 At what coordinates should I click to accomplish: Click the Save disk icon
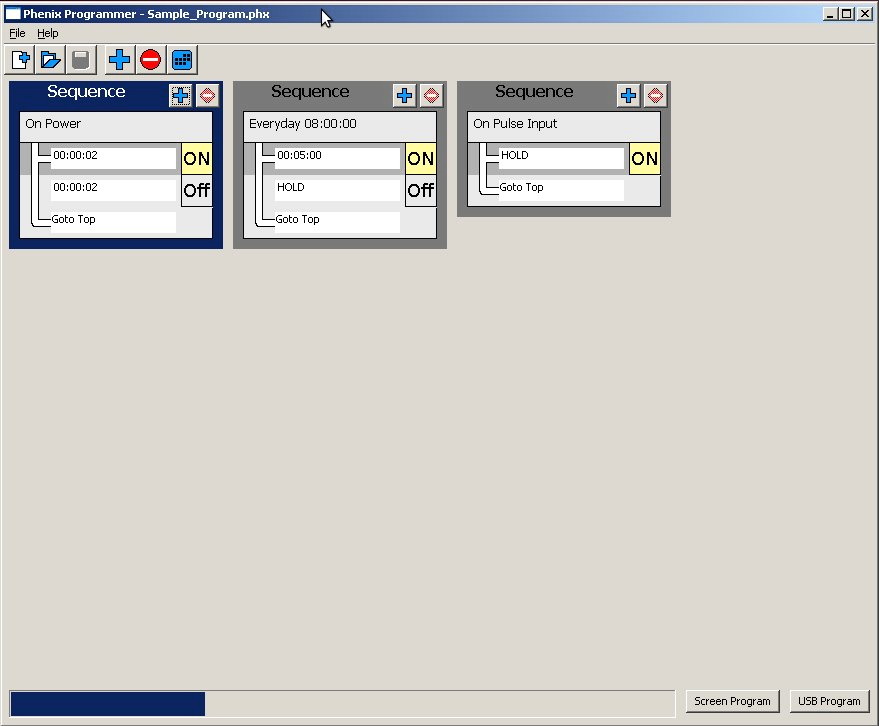(x=81, y=60)
